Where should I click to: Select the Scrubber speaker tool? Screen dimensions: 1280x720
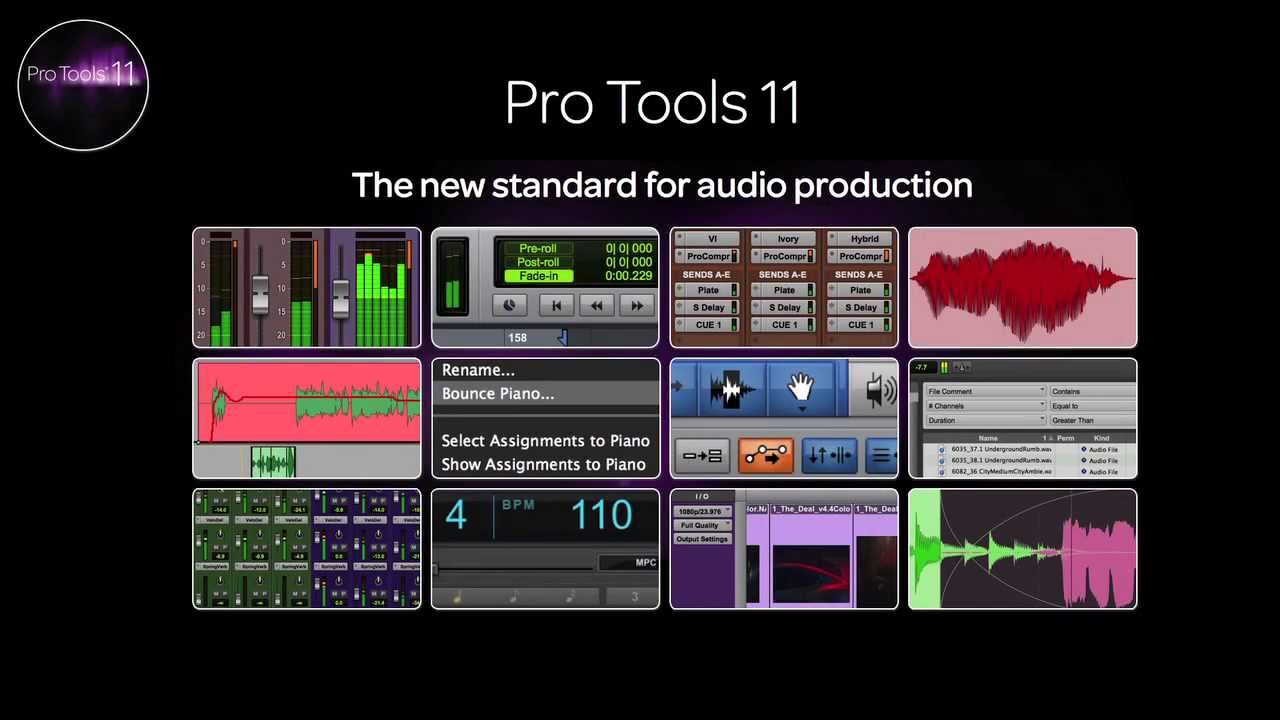coord(879,390)
